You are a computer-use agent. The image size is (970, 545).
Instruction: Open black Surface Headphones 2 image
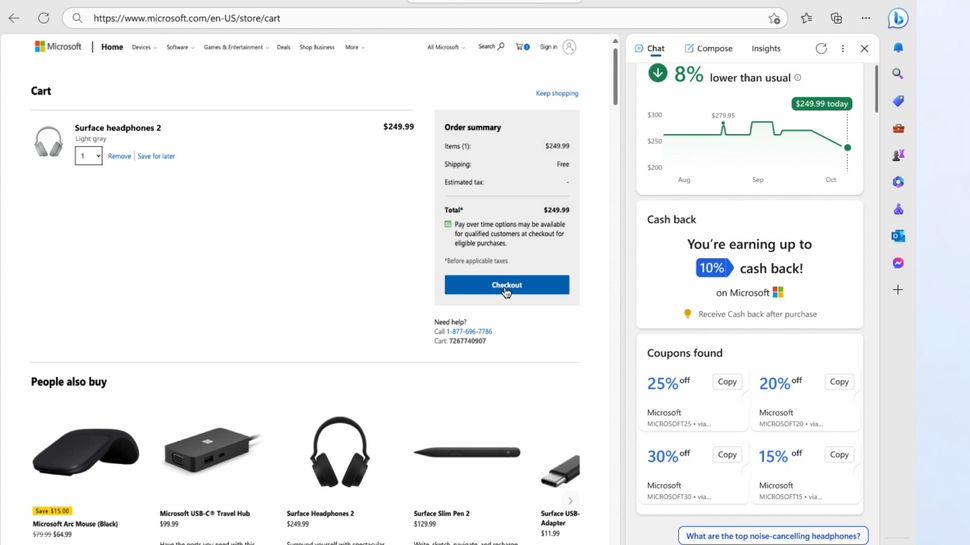point(340,452)
